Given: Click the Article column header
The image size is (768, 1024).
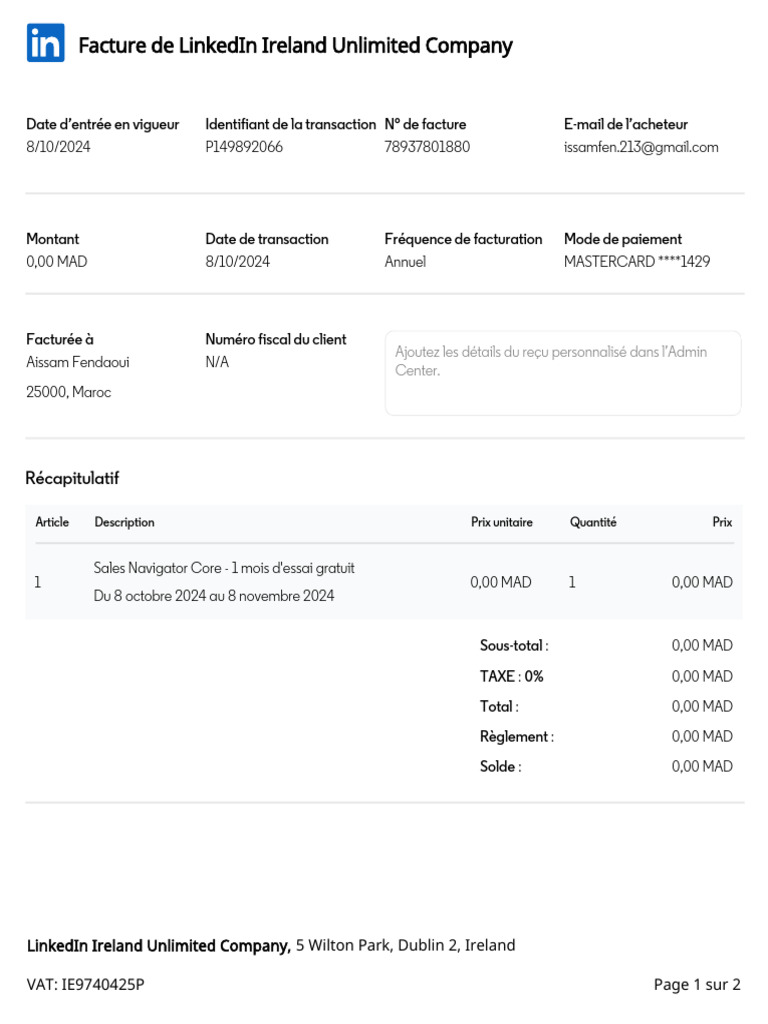Looking at the screenshot, I should [52, 522].
